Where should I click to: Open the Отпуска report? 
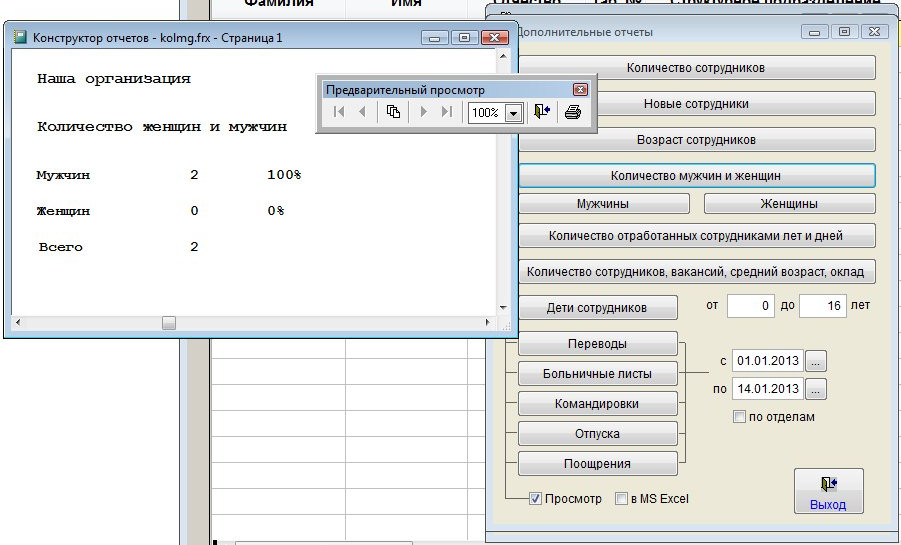tap(597, 433)
